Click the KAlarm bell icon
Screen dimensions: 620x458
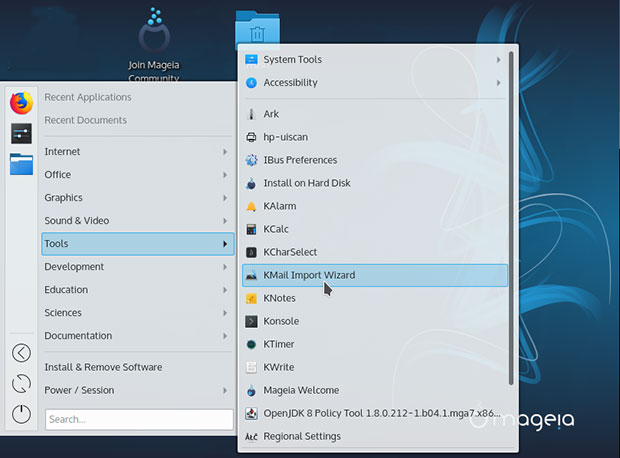pyautogui.click(x=251, y=206)
